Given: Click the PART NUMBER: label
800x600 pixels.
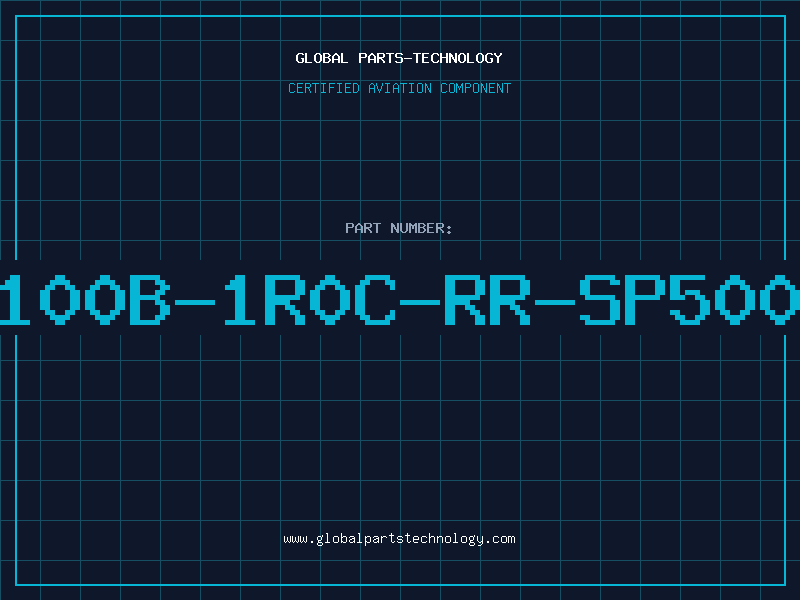Looking at the screenshot, I should tap(399, 228).
